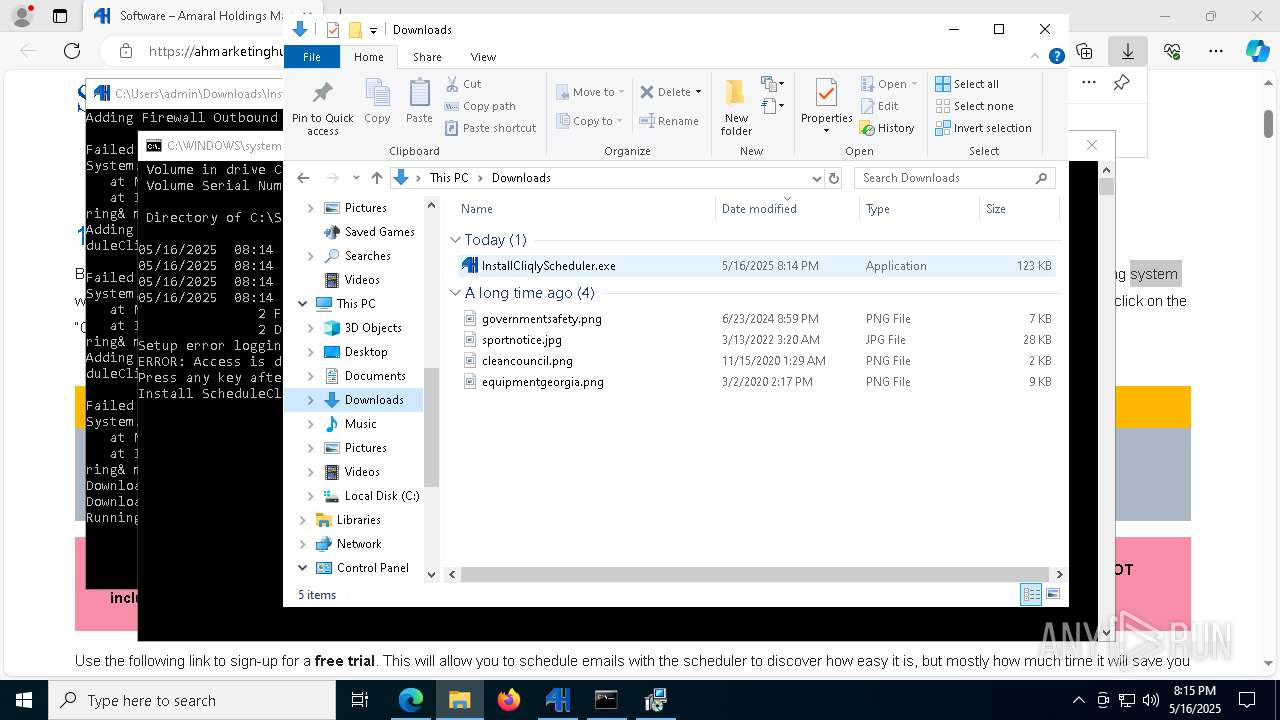Click the Edit ribbon button

pyautogui.click(x=879, y=106)
